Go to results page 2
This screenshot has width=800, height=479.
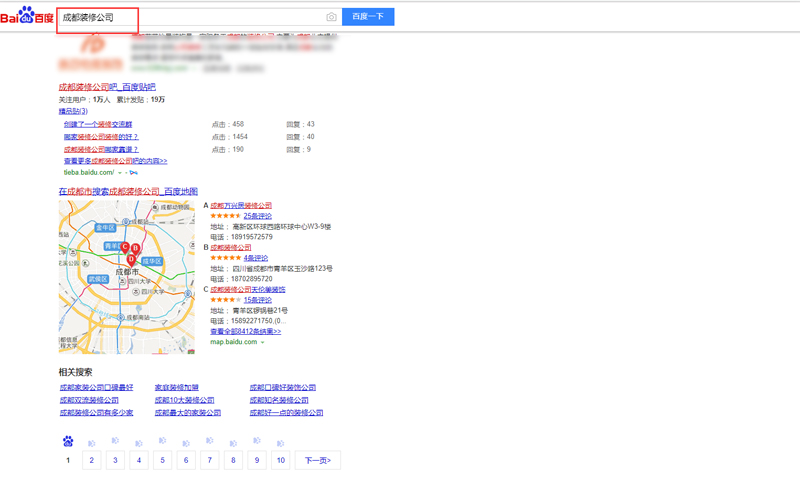(x=91, y=460)
